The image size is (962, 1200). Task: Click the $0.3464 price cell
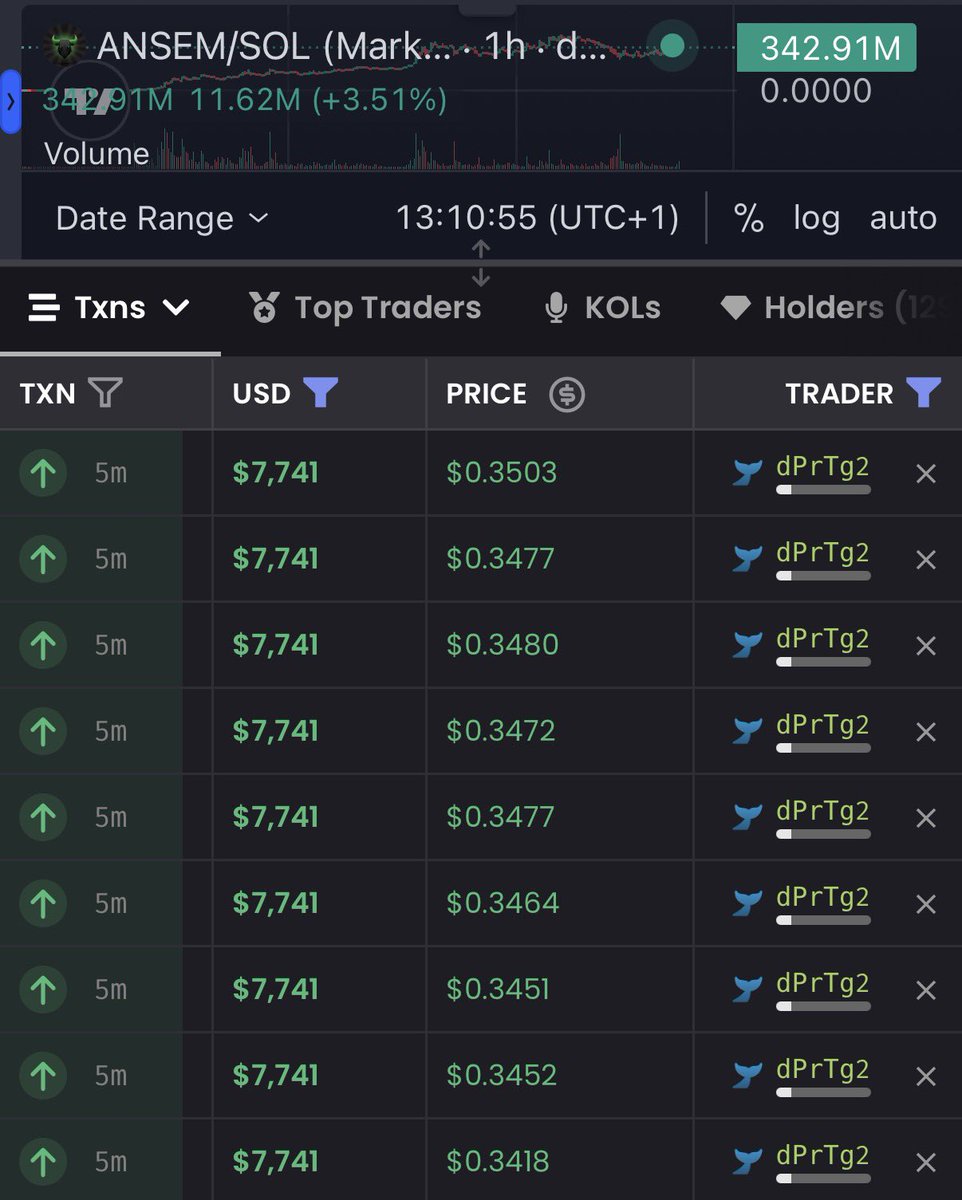(502, 902)
